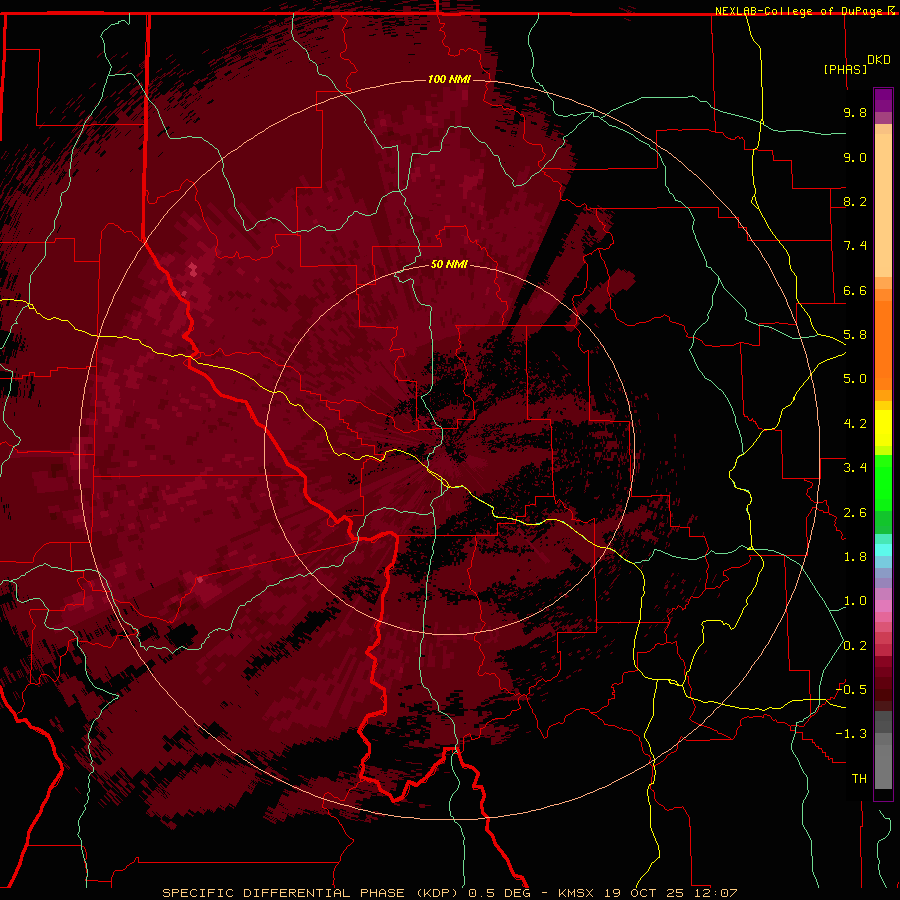Image resolution: width=900 pixels, height=900 pixels.
Task: Click the "2.6" value on the color scale
Action: [855, 513]
